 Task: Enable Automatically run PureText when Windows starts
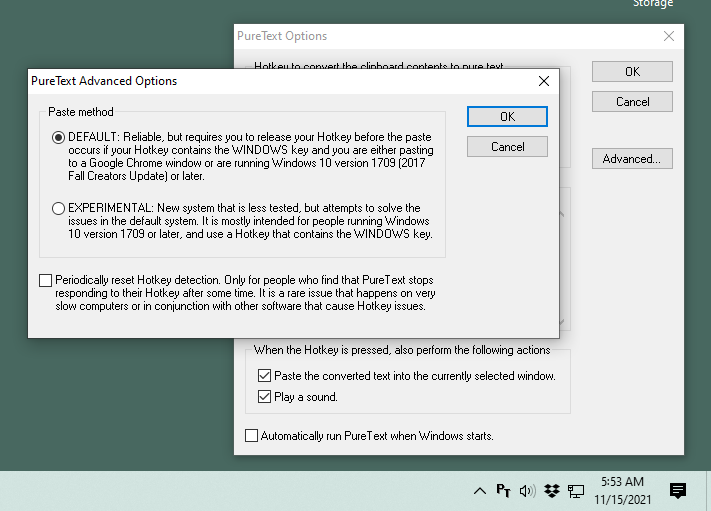click(251, 436)
